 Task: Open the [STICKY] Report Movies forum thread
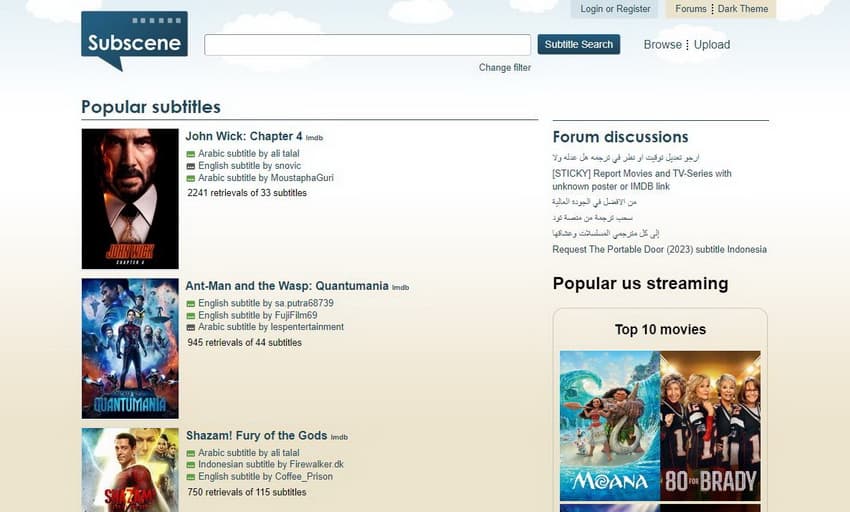click(x=642, y=180)
